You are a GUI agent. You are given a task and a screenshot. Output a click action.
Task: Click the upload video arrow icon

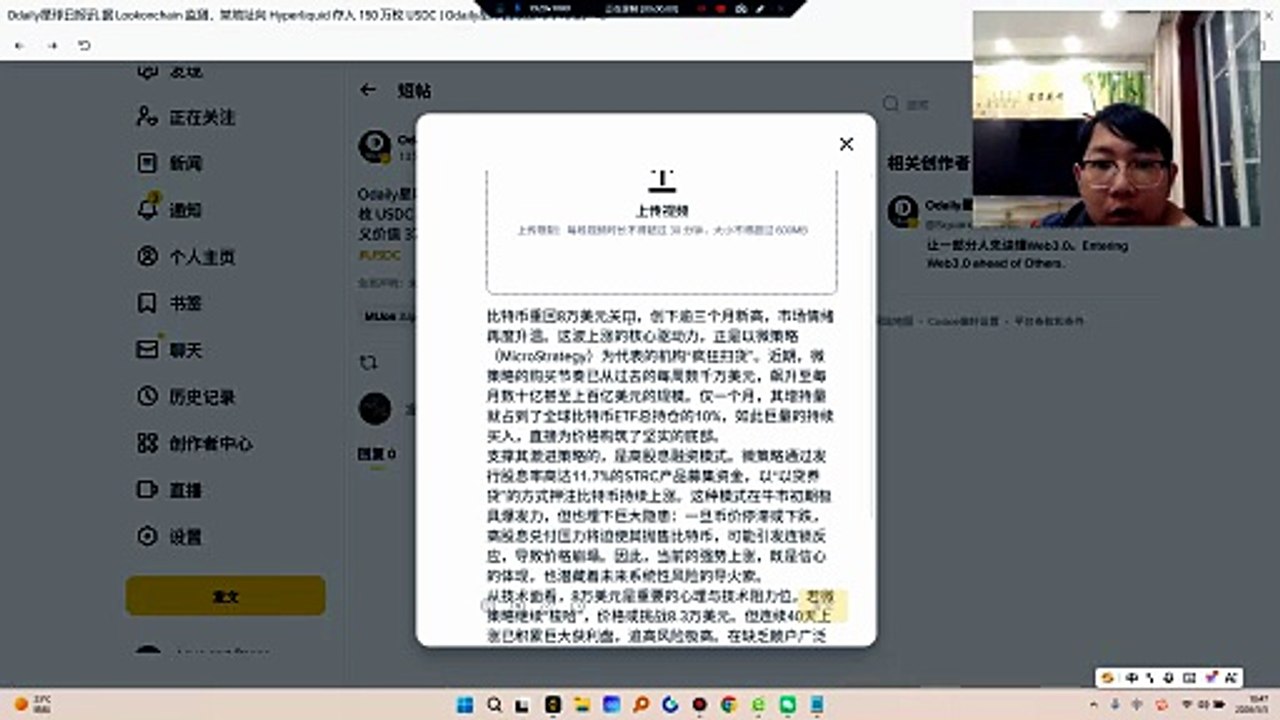[661, 181]
